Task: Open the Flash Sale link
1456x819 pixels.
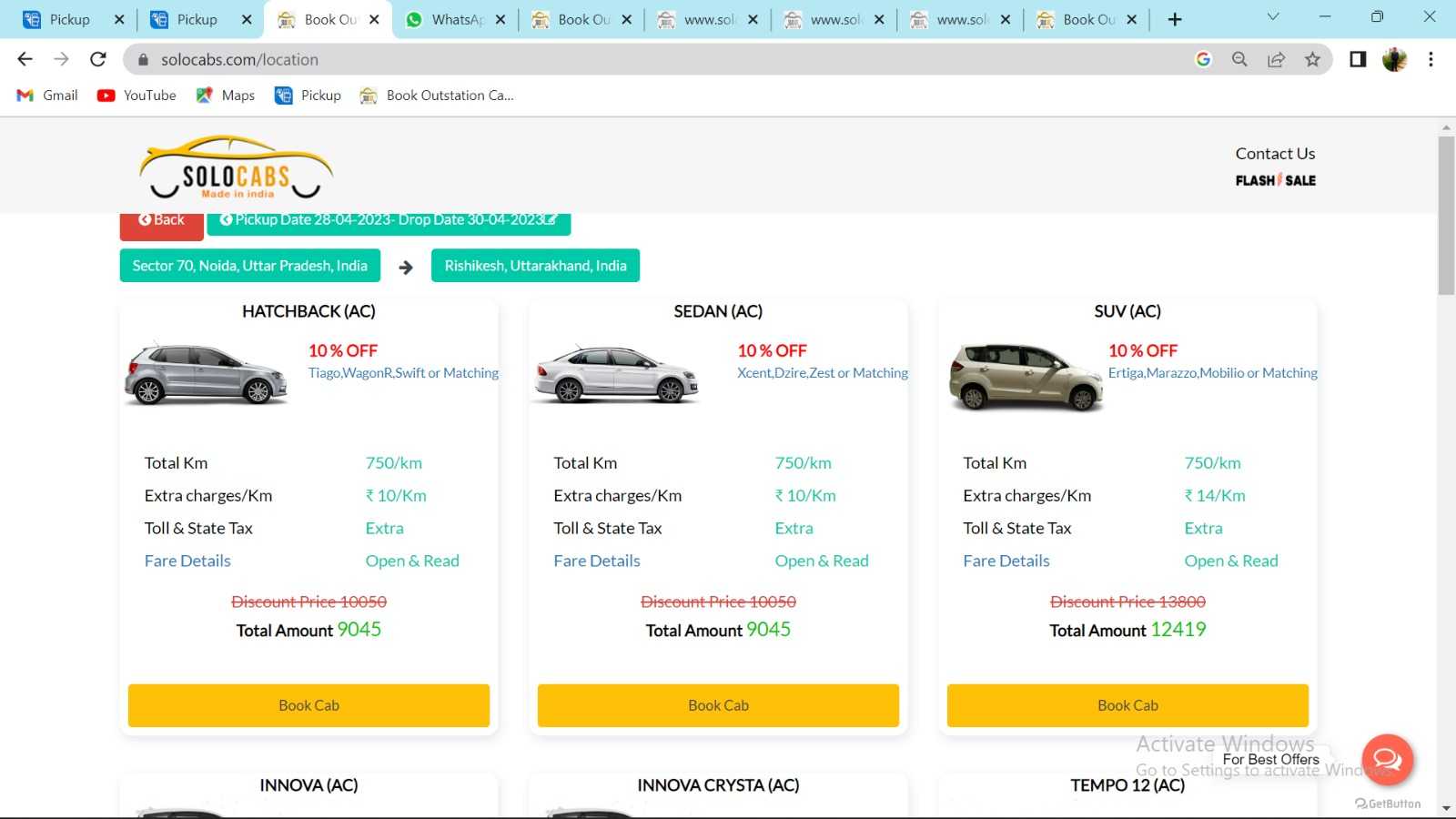Action: [1275, 180]
